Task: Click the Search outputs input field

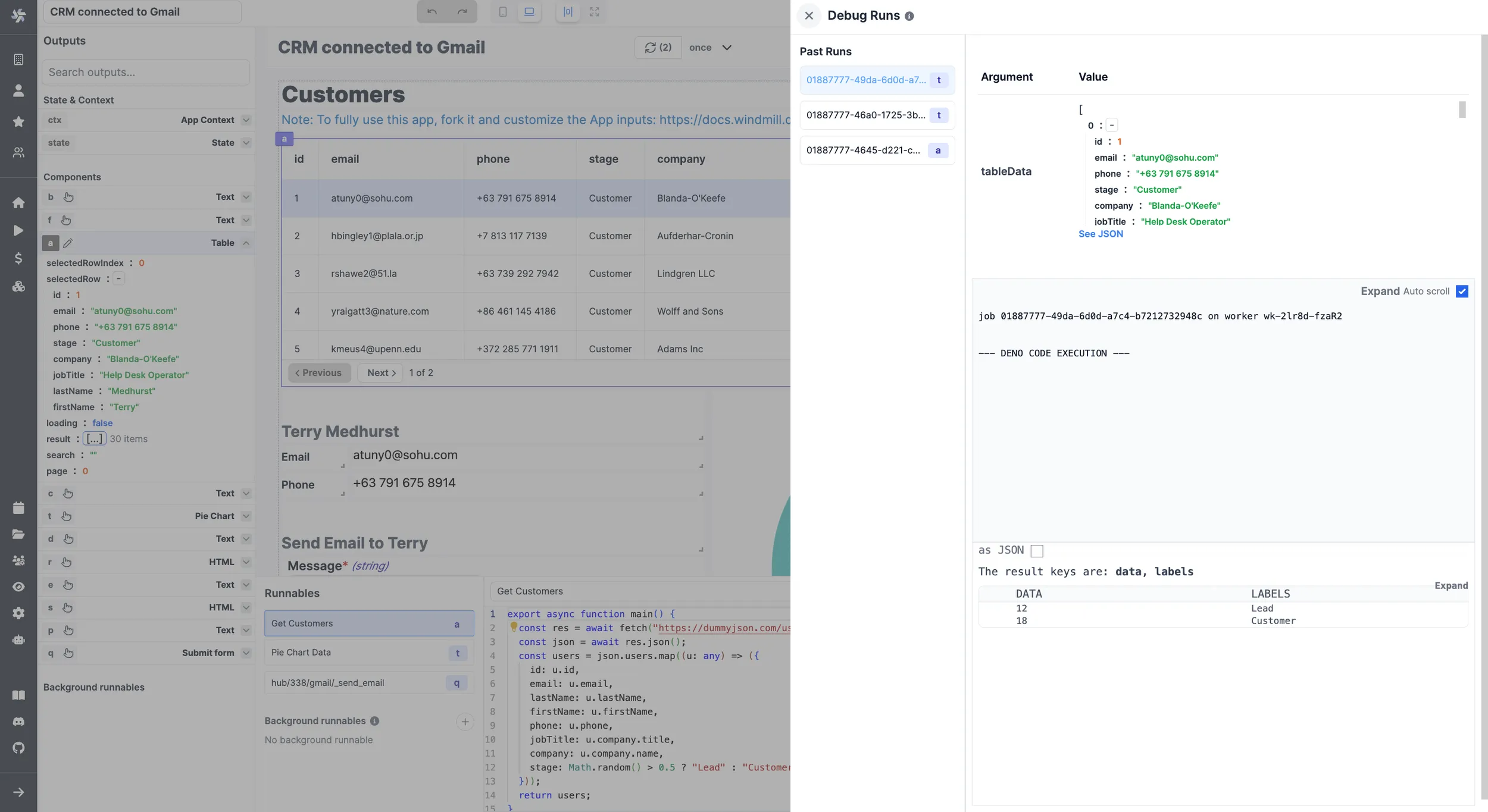Action: pos(146,72)
